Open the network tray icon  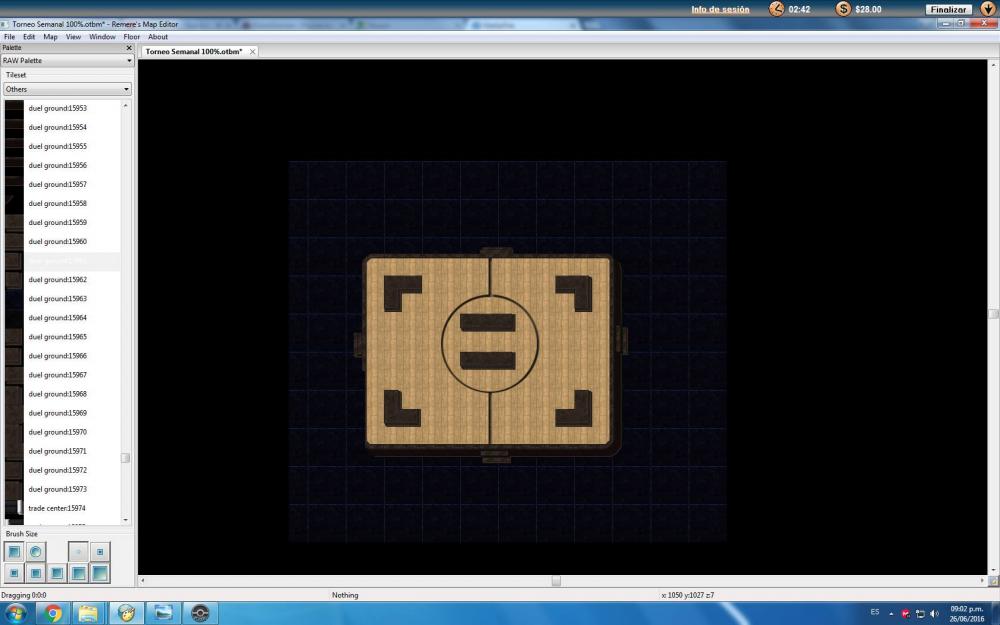pyautogui.click(x=920, y=614)
